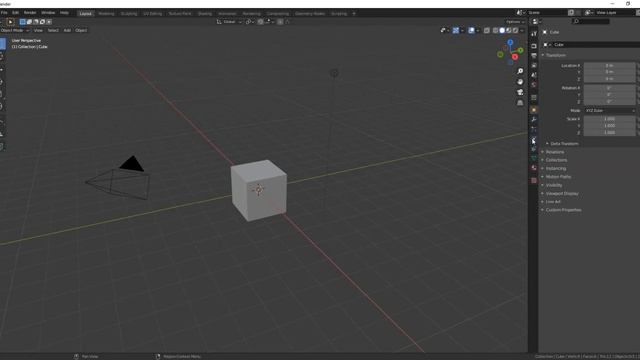Toggle snapping magnet in viewport header
Viewport: 640px width, 360px height.
[260, 22]
